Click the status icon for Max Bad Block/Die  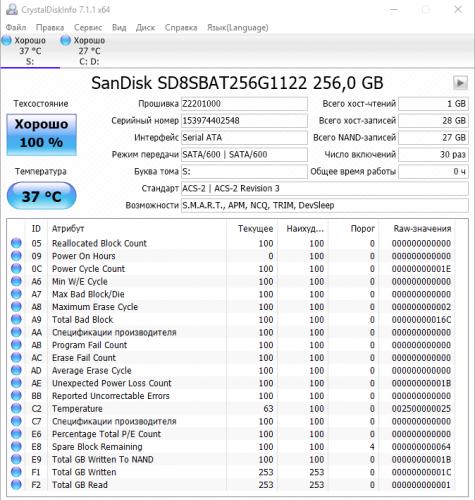click(x=16, y=294)
